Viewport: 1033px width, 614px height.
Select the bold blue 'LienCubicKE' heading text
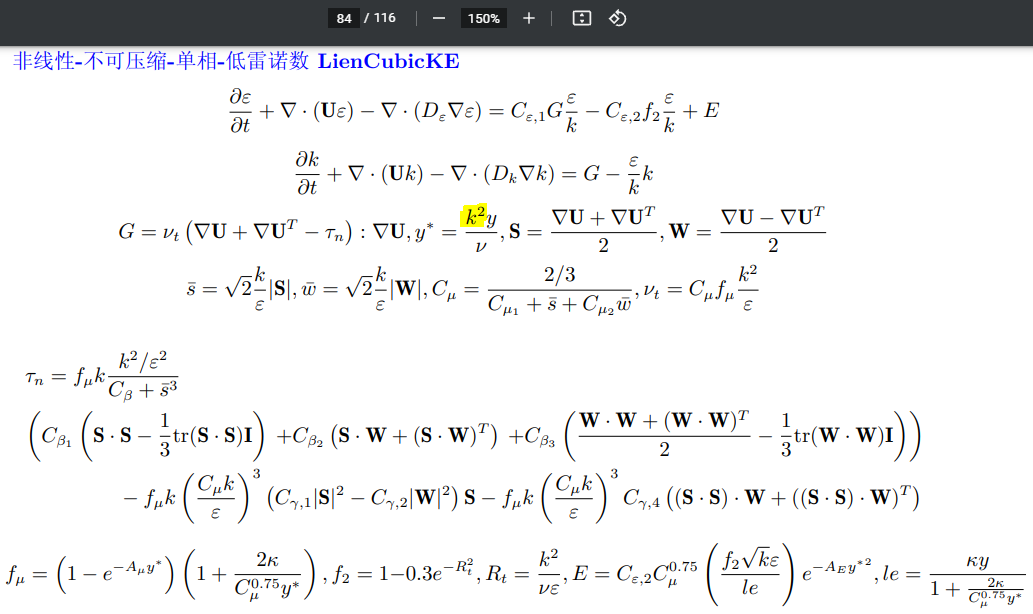coord(389,61)
